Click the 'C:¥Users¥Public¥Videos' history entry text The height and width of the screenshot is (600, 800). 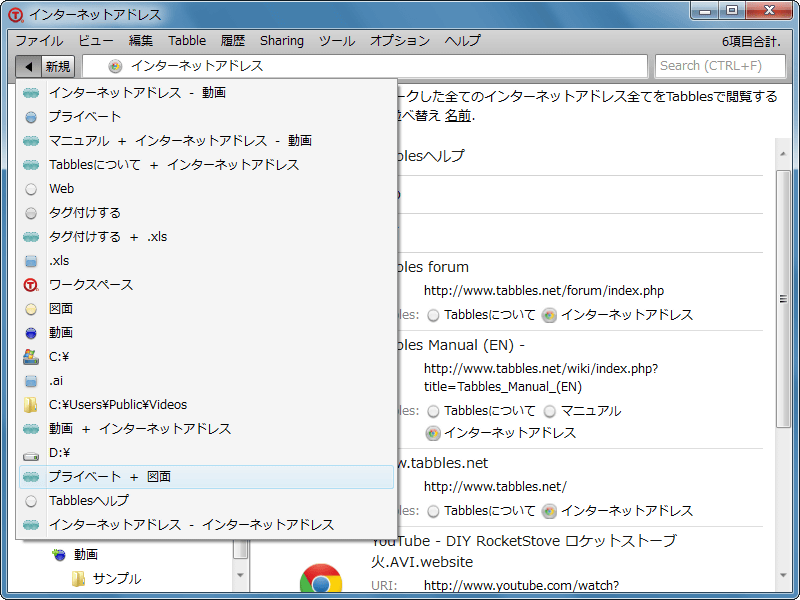(118, 405)
